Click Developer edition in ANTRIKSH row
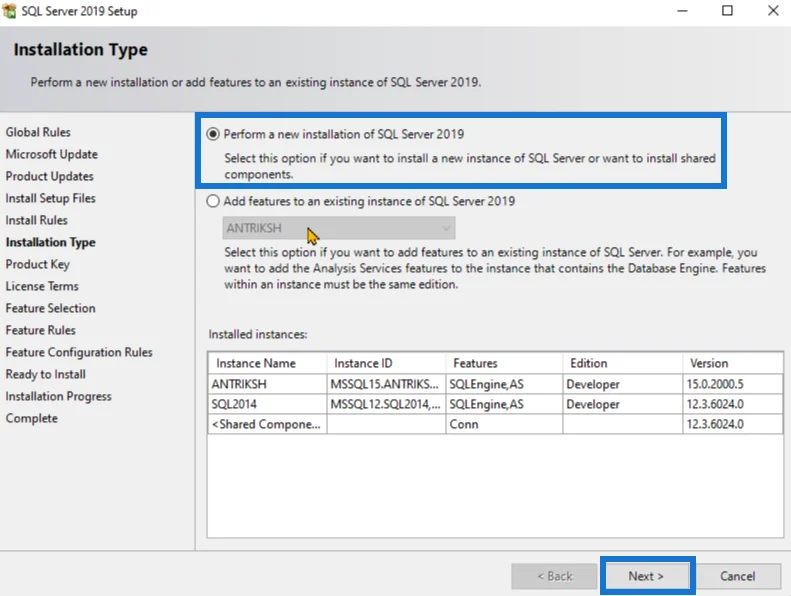The image size is (791, 596). coord(623,384)
